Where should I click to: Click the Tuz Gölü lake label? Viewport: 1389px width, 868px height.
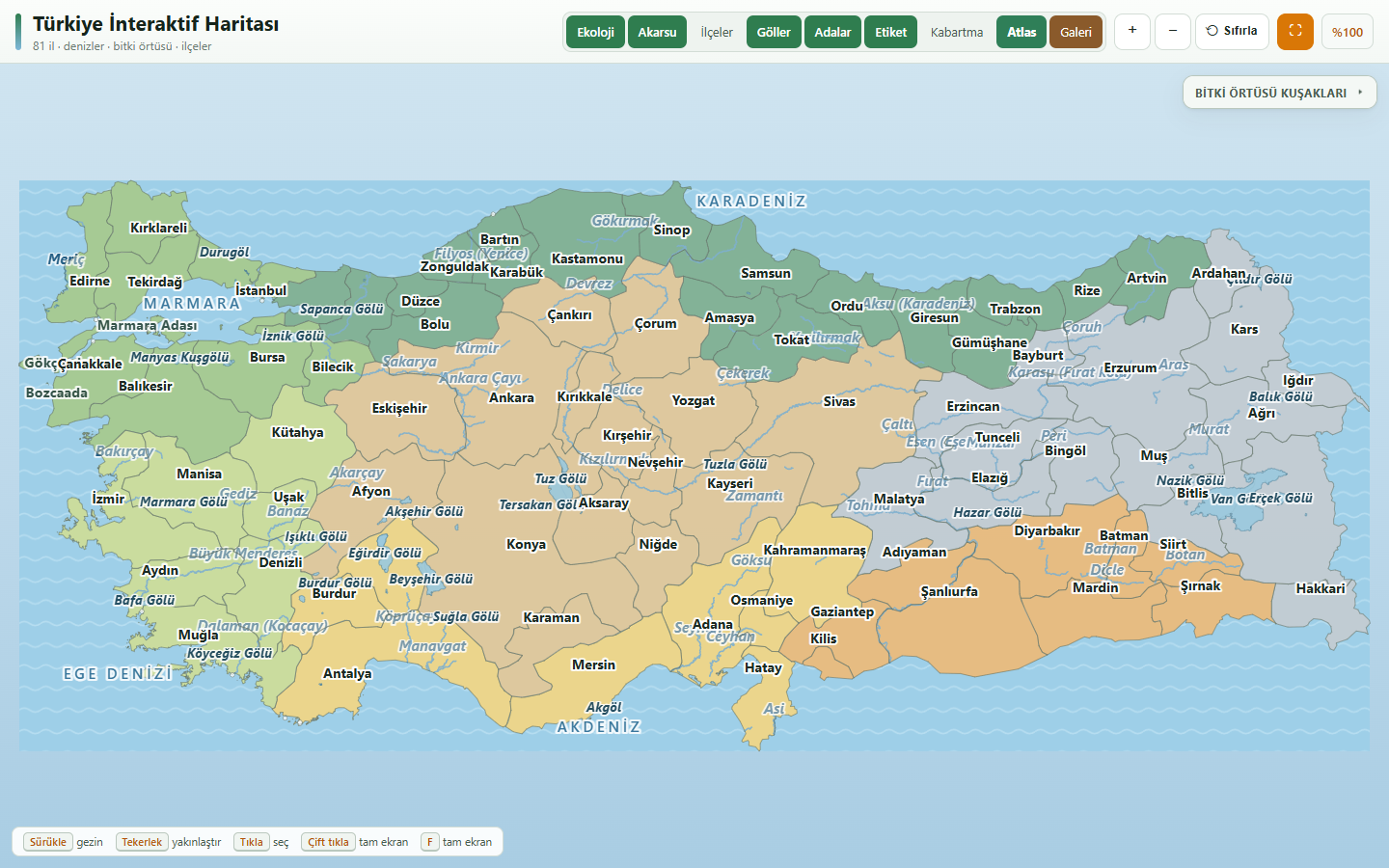[560, 478]
